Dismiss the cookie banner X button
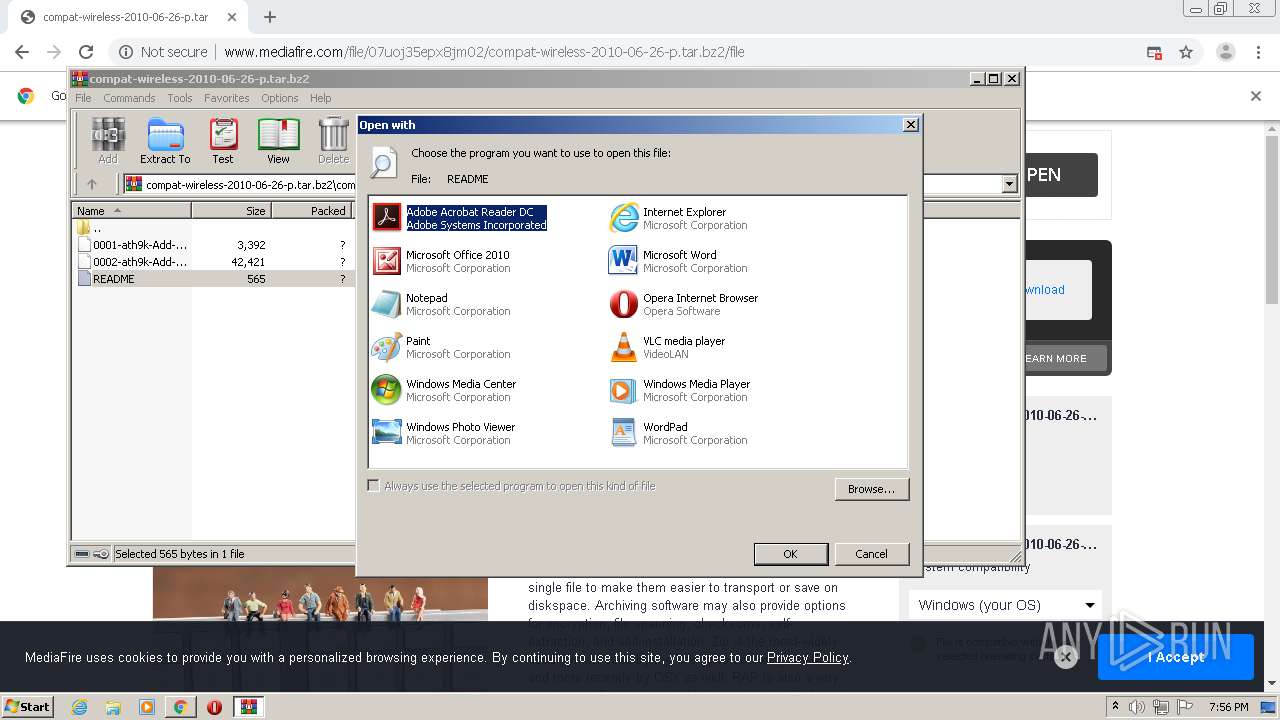This screenshot has height=720, width=1280. [1065, 657]
